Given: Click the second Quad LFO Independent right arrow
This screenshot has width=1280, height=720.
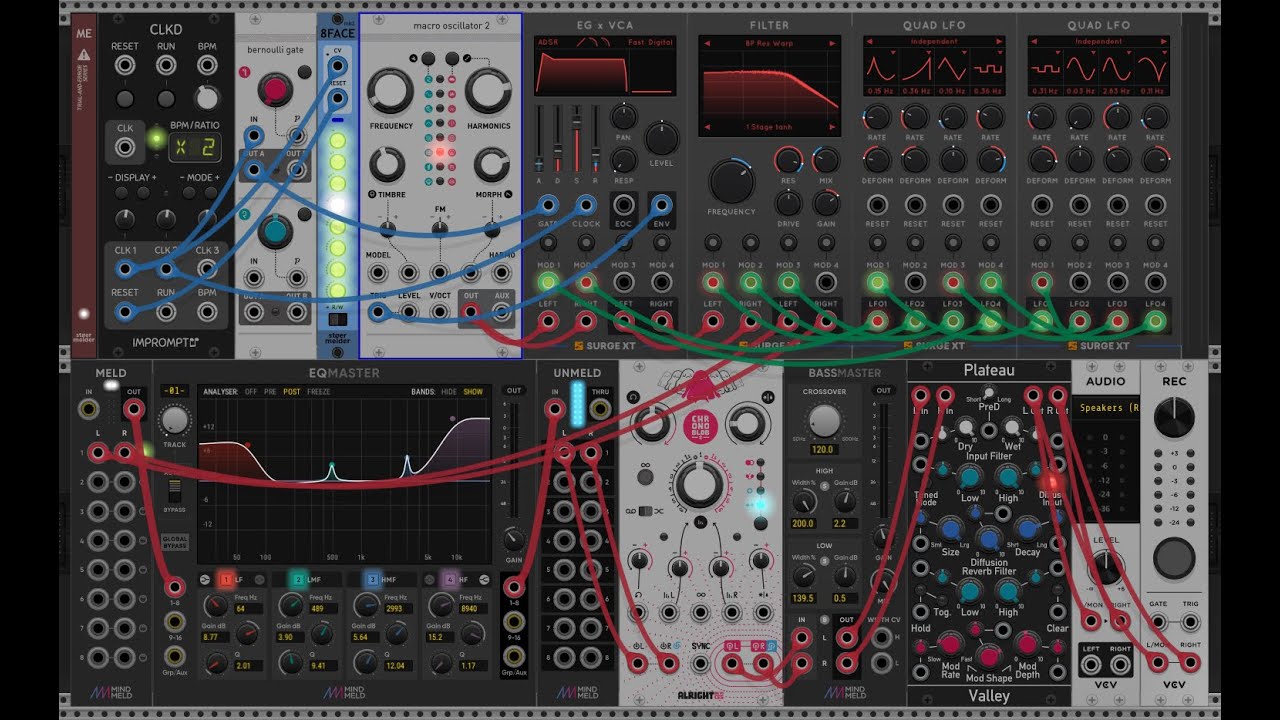Looking at the screenshot, I should coord(1162,42).
